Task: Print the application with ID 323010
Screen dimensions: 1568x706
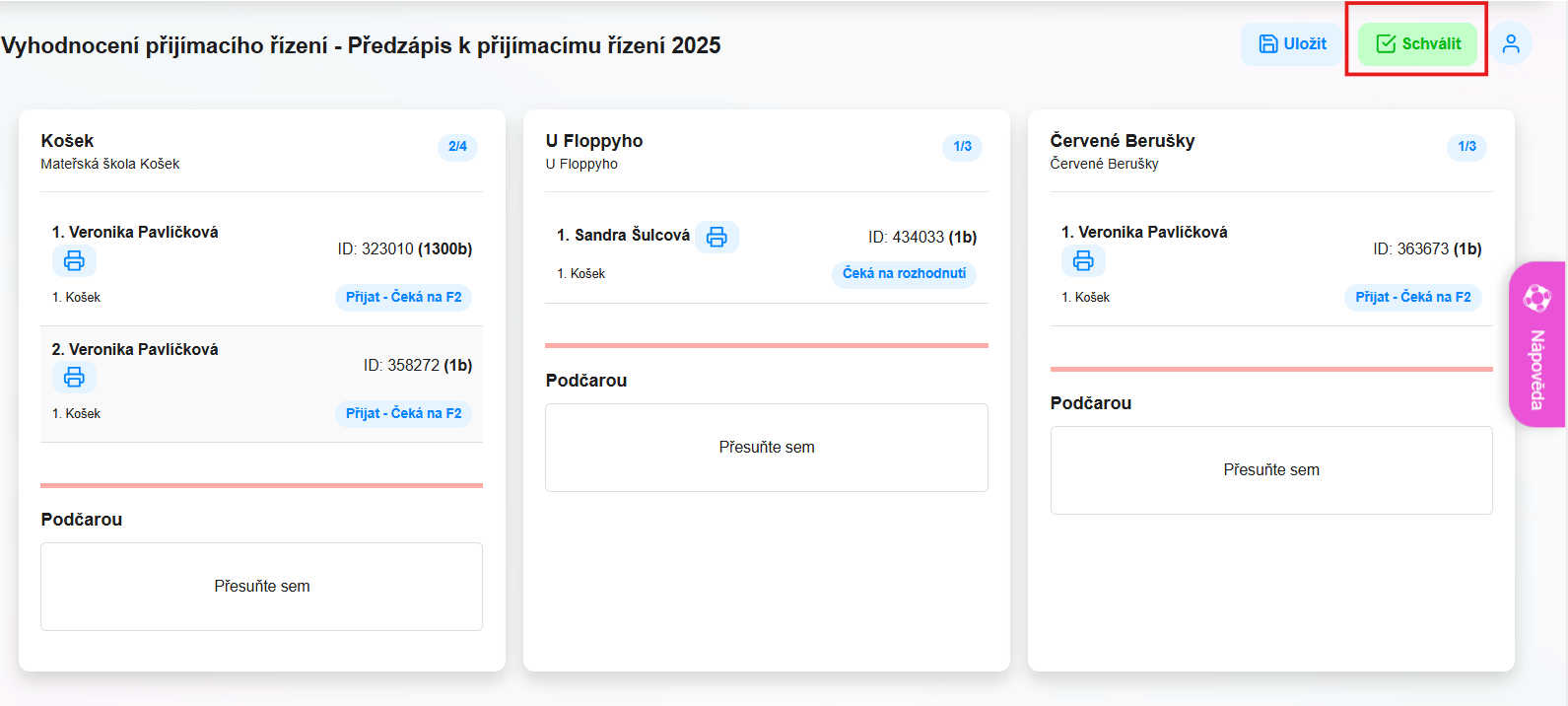Action: coord(74,261)
